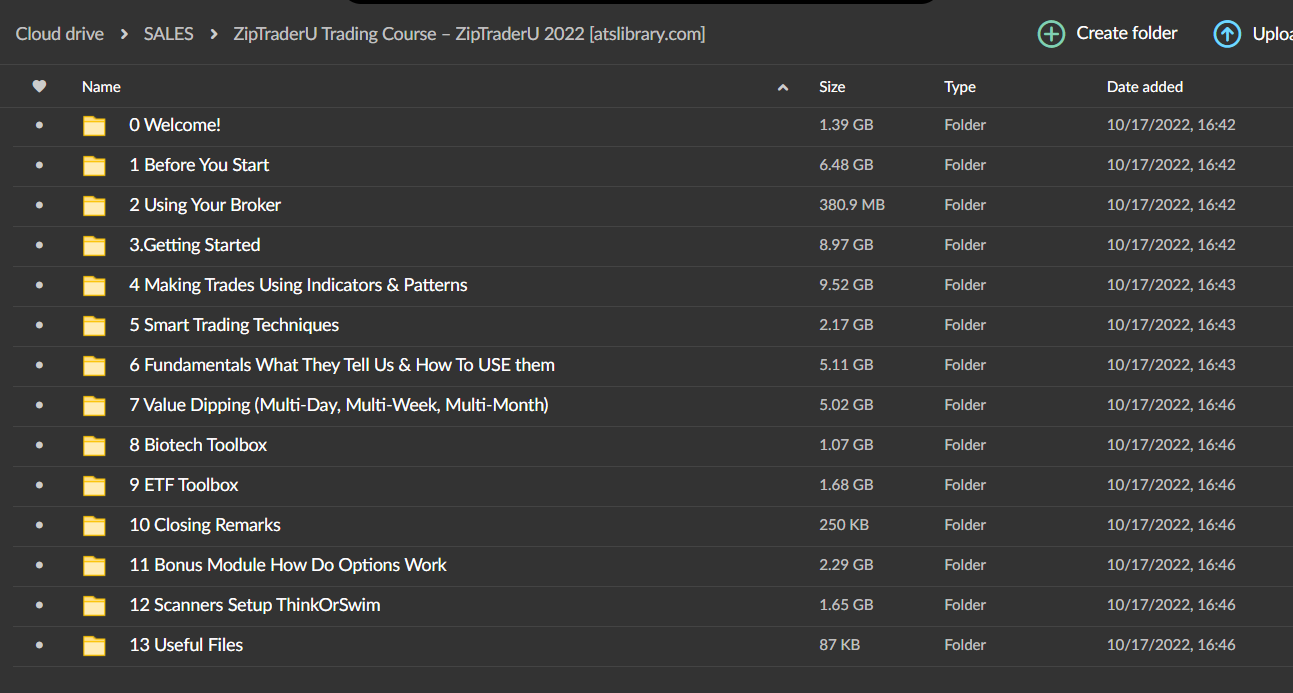Open 4 Making Trades Using Indicators & Patterns
Image resolution: width=1293 pixels, height=693 pixels.
point(298,285)
